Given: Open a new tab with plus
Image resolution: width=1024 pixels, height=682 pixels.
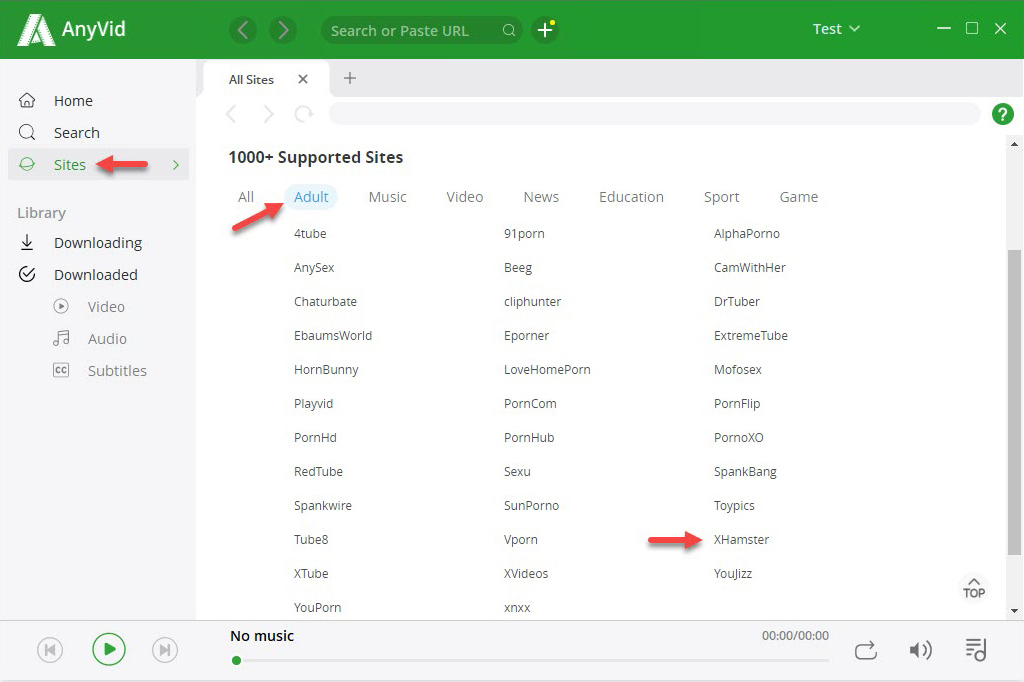Looking at the screenshot, I should 350,78.
